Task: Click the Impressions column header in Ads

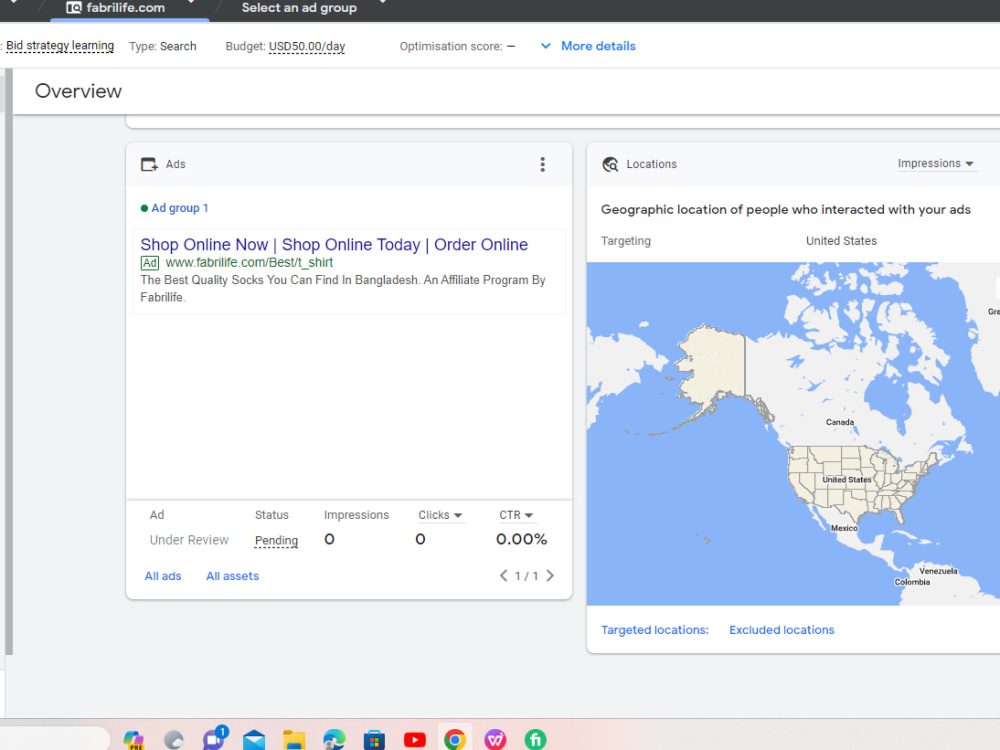Action: 356,515
